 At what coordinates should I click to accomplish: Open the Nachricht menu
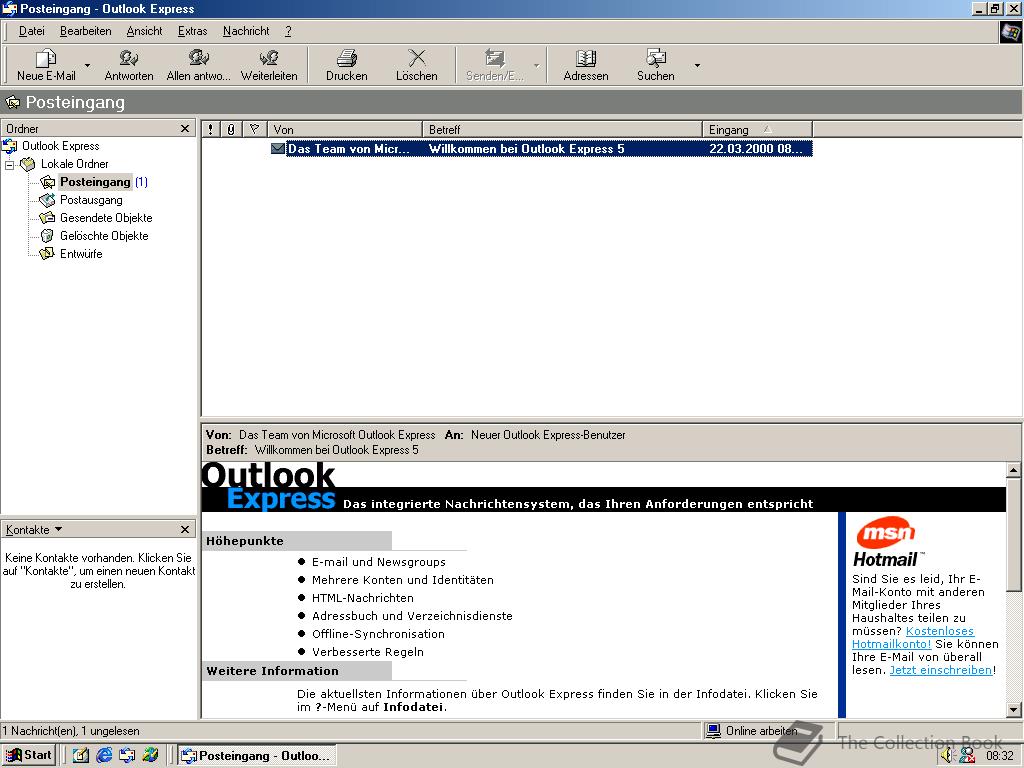(x=246, y=31)
